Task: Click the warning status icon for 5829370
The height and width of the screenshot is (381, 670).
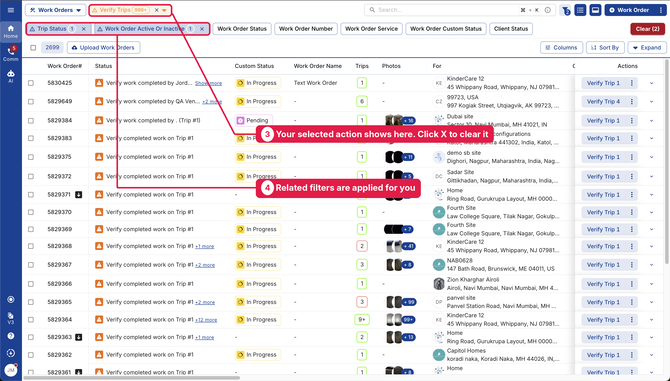Action: (x=99, y=212)
